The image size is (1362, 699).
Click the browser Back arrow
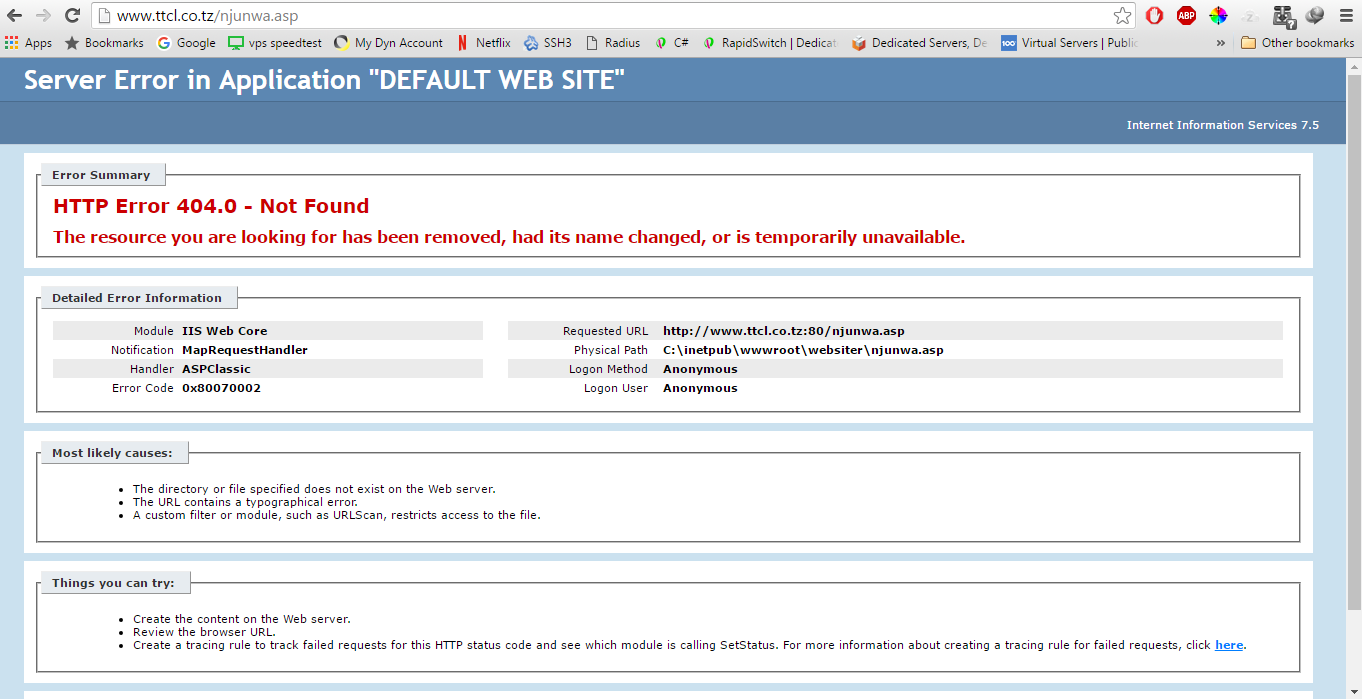(14, 16)
